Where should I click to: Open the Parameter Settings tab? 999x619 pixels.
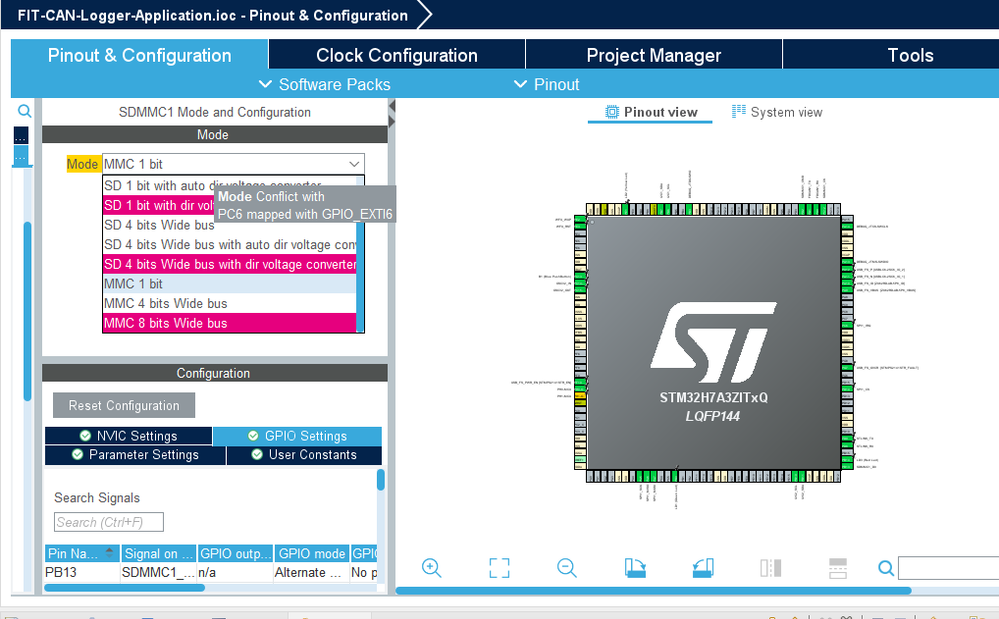135,455
